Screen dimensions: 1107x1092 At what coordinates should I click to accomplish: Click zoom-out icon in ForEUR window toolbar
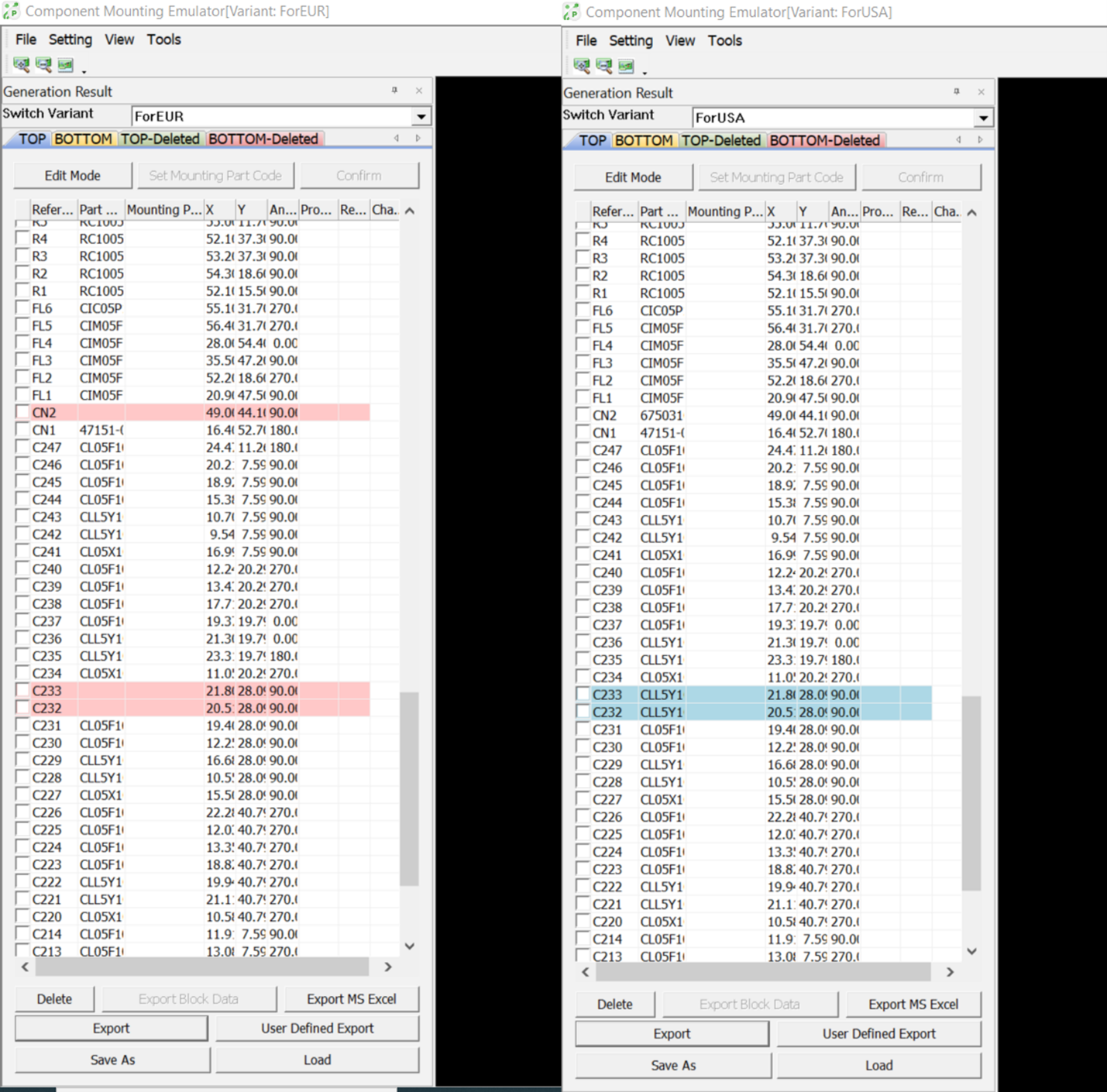(x=43, y=65)
